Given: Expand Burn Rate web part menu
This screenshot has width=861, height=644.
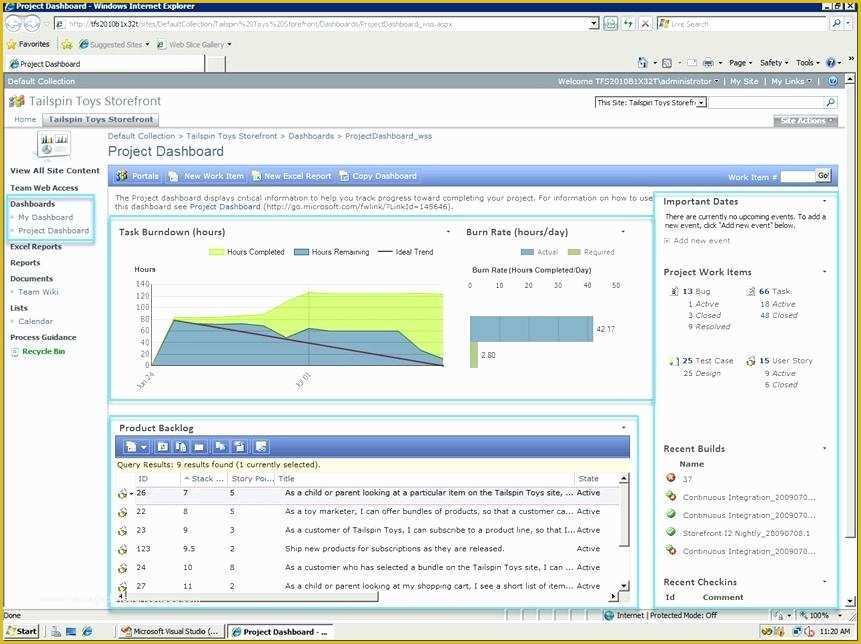Looking at the screenshot, I should [x=623, y=232].
